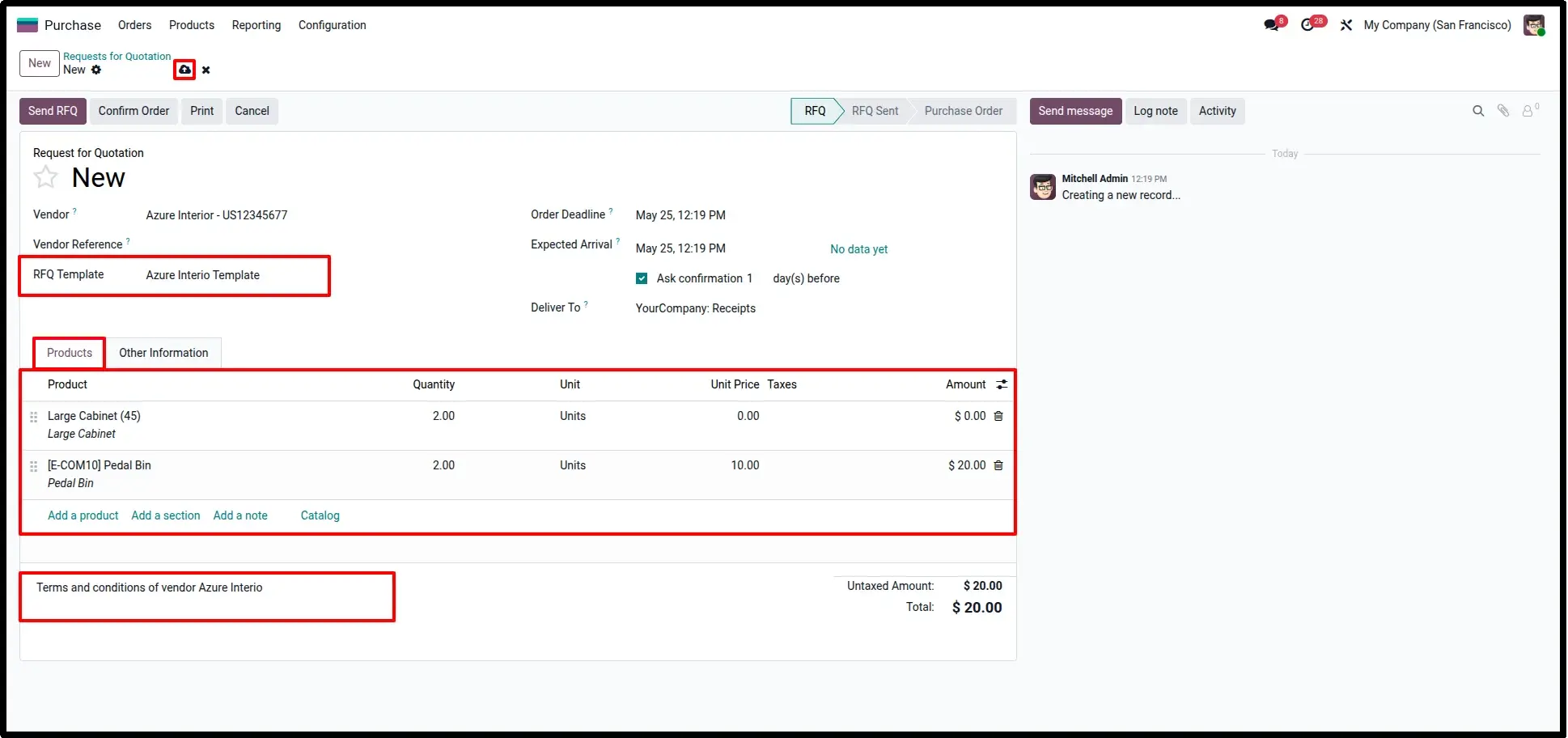The height and width of the screenshot is (738, 1568).
Task: Create a new record with New button
Action: coord(40,63)
